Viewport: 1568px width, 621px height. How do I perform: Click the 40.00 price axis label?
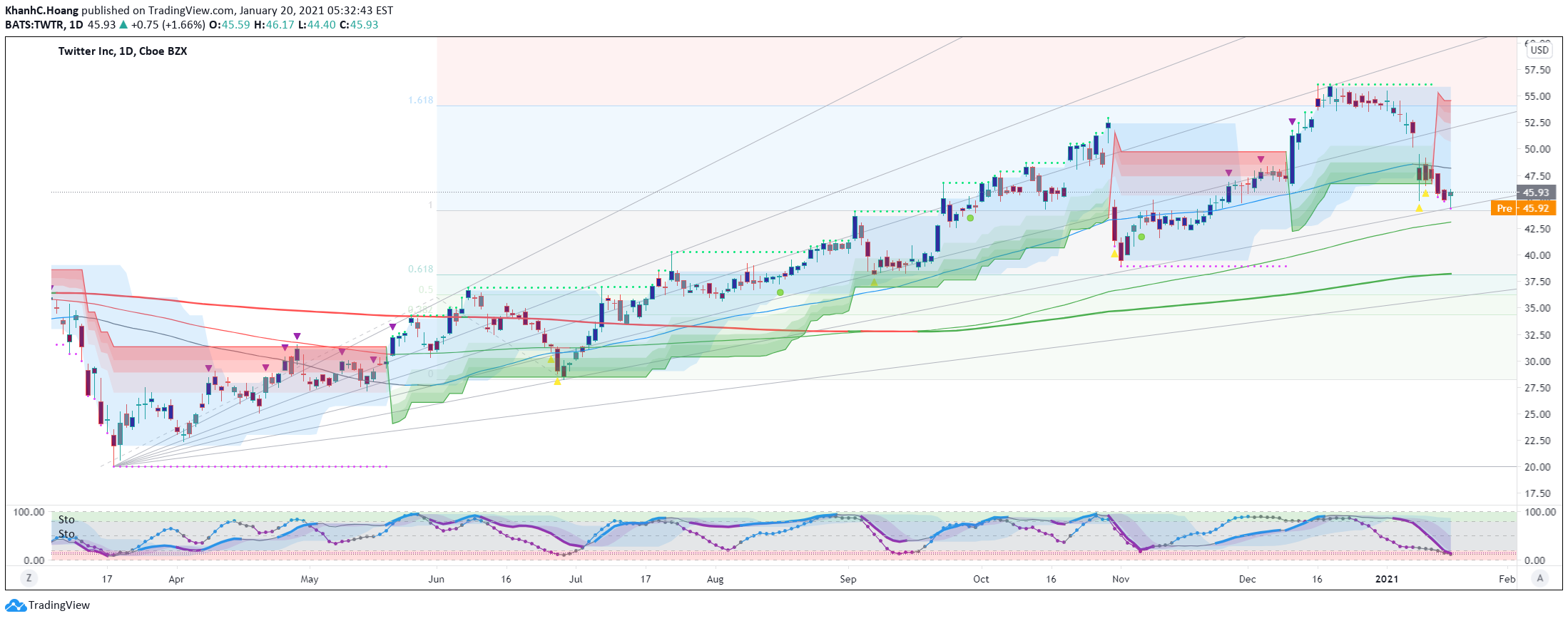pyautogui.click(x=1537, y=255)
